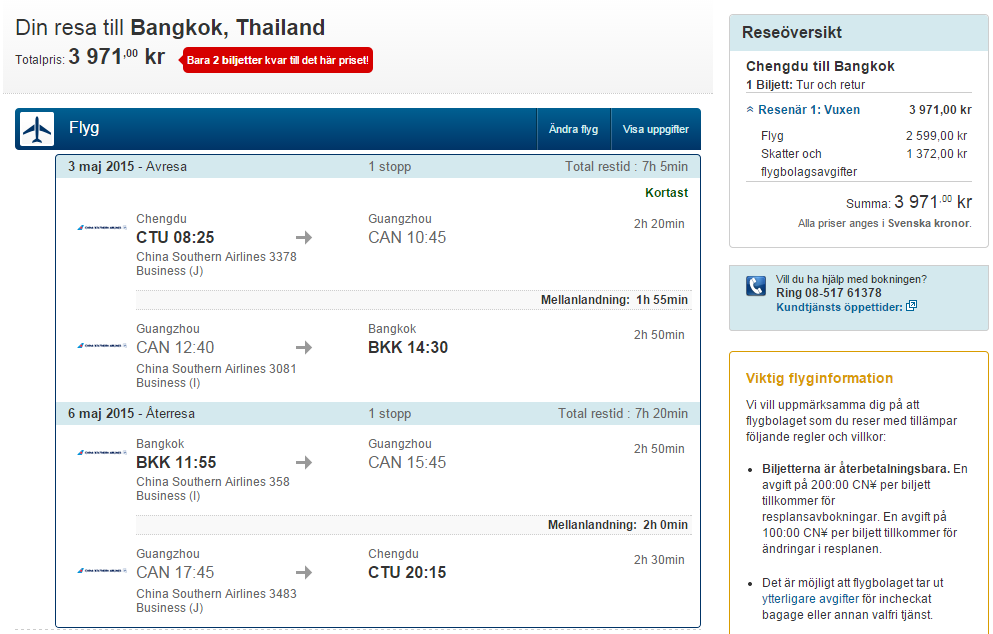Screen dimensions: 993x634
Task: Click the arrow between CTU 08:25 and CAN 10:45
Action: tap(304, 238)
